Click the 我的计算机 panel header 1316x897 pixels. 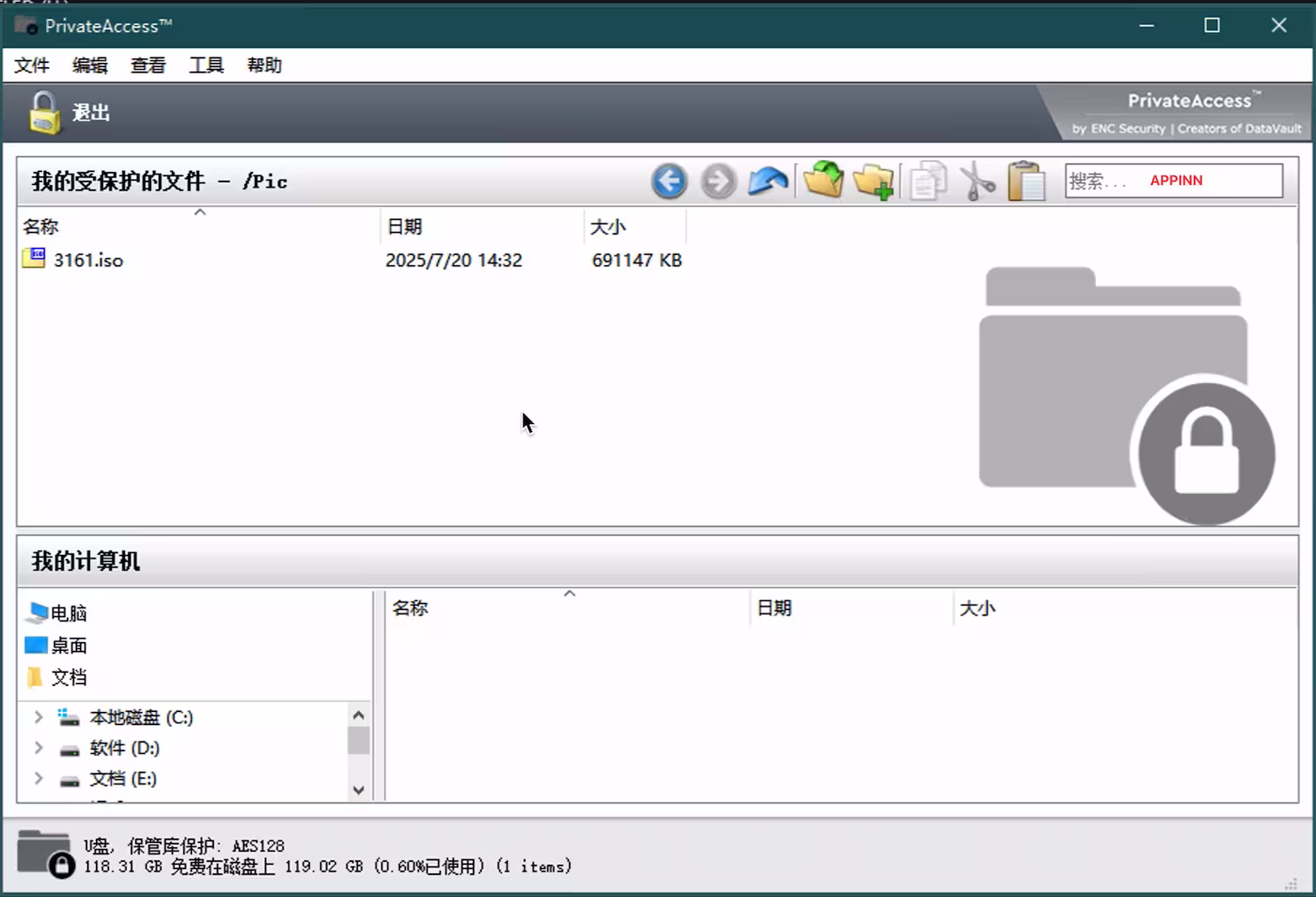coord(658,560)
